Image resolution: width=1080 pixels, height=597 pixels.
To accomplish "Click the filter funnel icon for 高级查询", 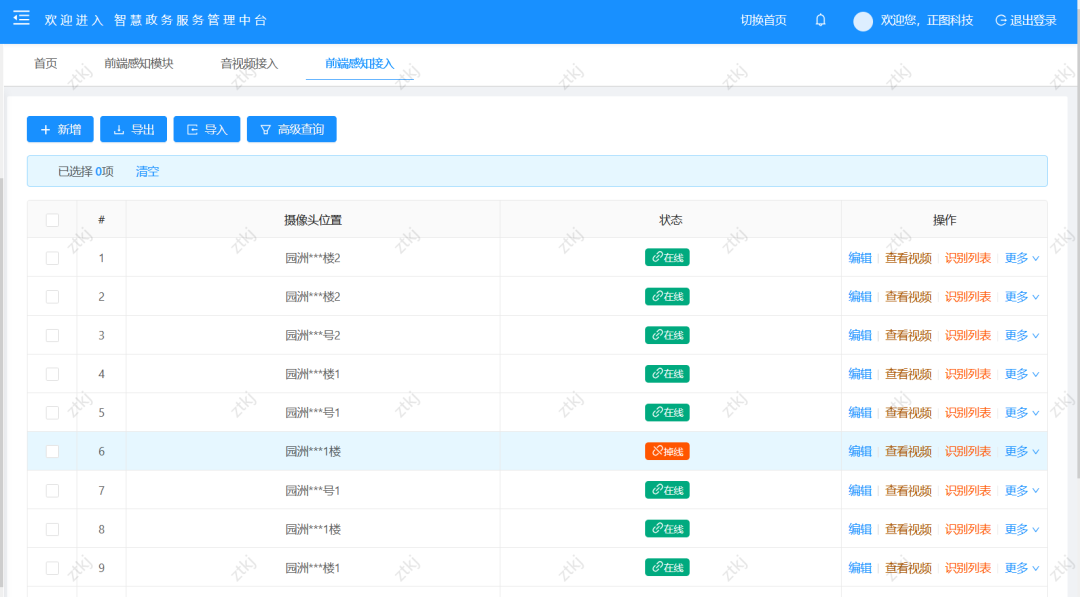I will pyautogui.click(x=265, y=129).
